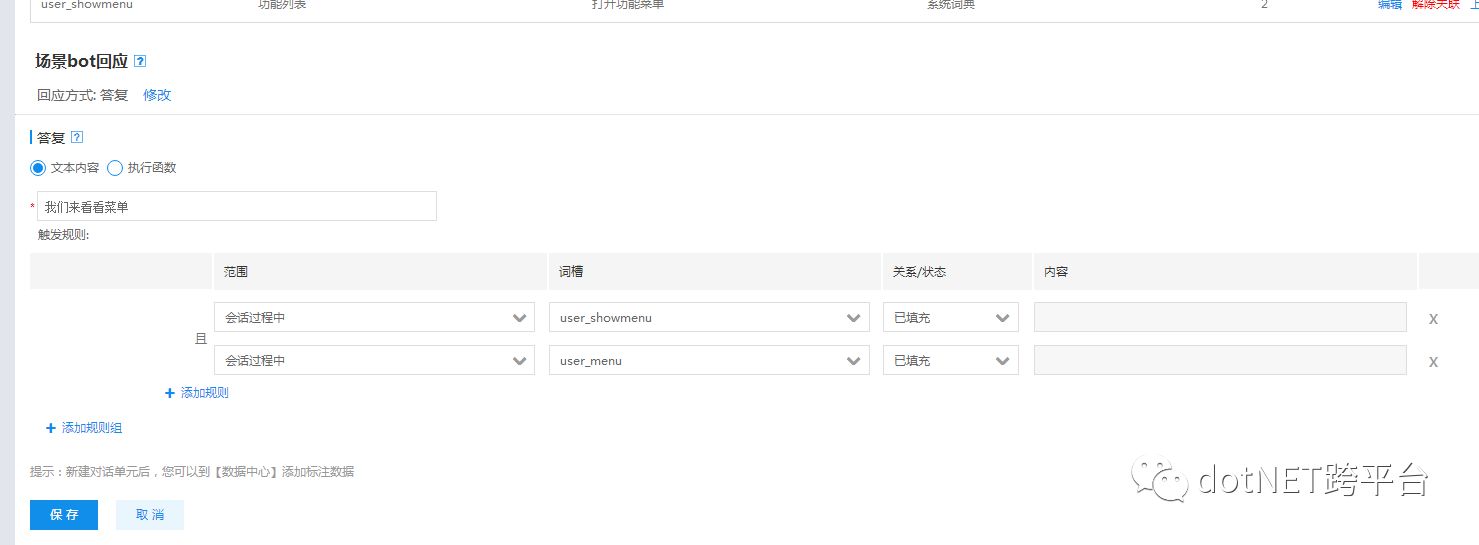Open 范围 dropdown in user_menu row

coord(374,360)
